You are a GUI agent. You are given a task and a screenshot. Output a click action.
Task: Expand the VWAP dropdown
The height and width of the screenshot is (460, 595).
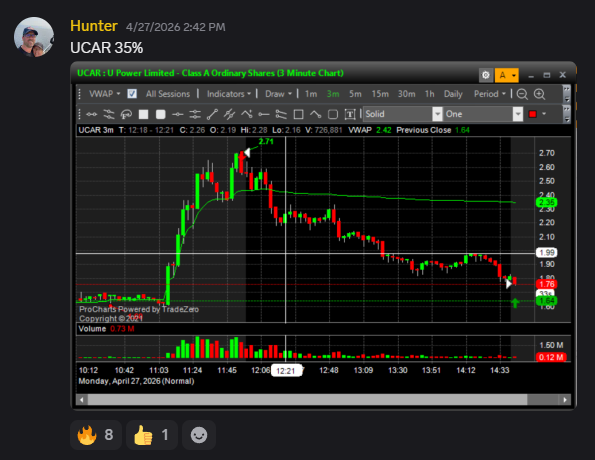pyautogui.click(x=104, y=94)
